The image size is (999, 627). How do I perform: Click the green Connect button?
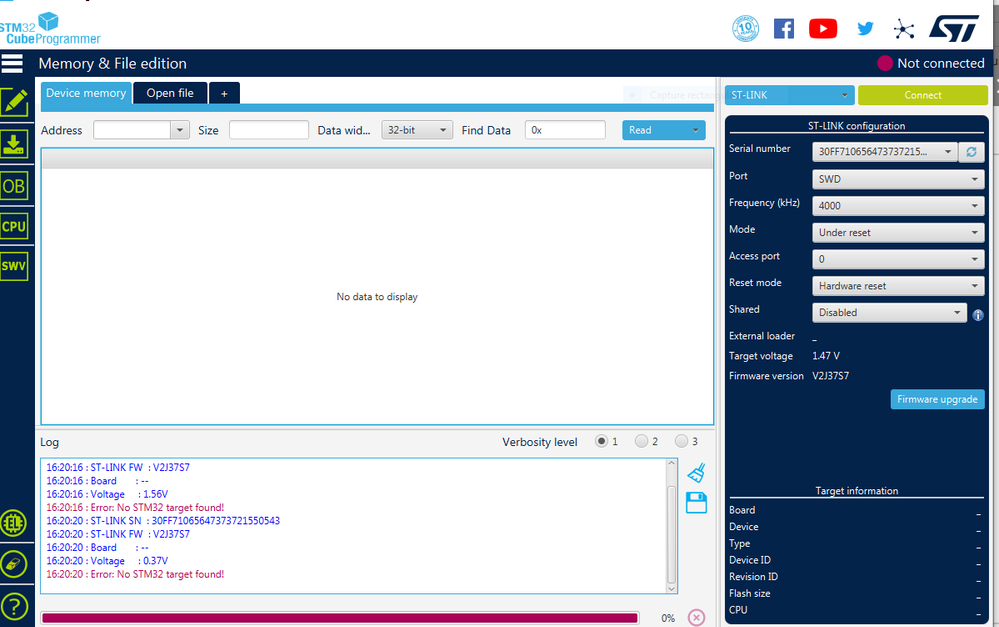(x=923, y=95)
